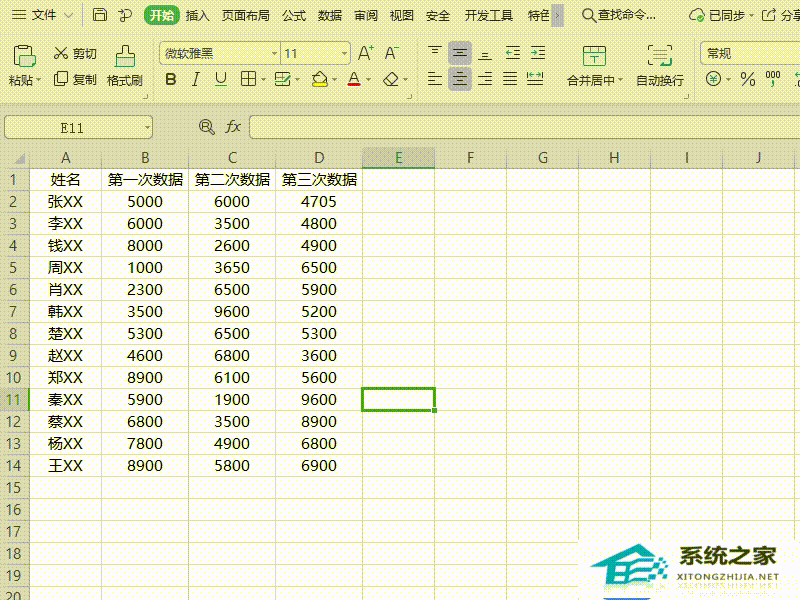The height and width of the screenshot is (600, 800).
Task: Align text left horizontally
Action: [x=435, y=79]
